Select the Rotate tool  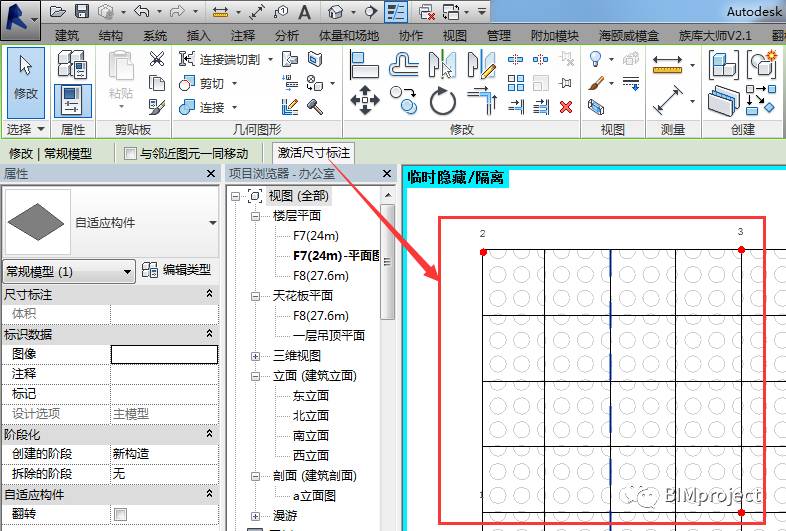[x=443, y=100]
